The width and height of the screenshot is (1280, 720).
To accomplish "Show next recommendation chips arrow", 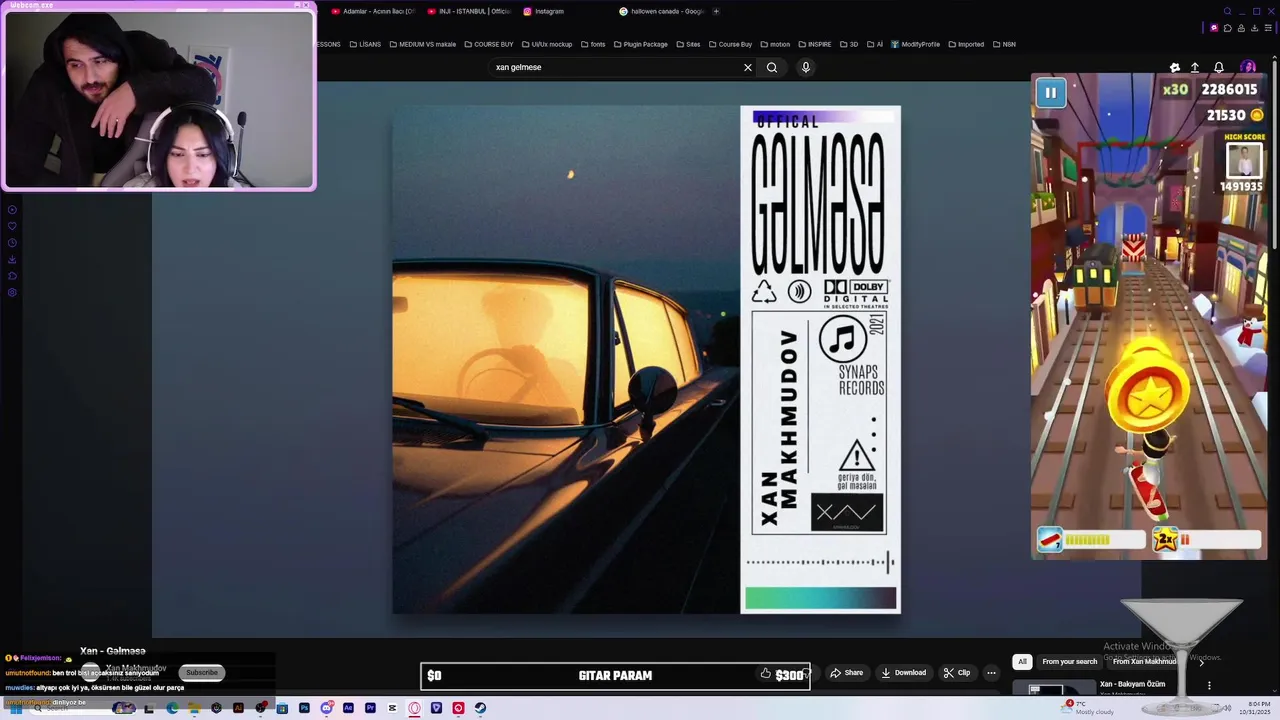I will point(1201,661).
